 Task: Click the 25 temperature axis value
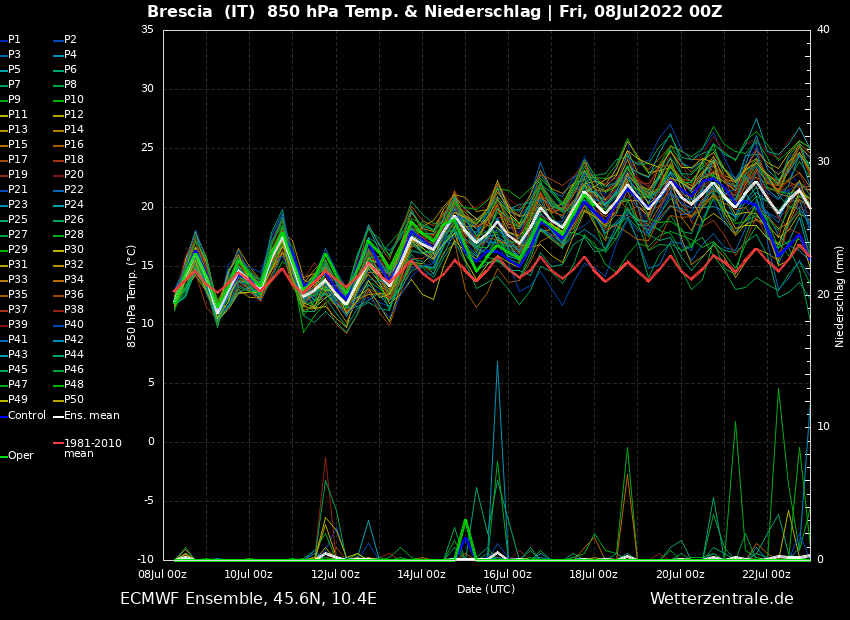[x=147, y=148]
